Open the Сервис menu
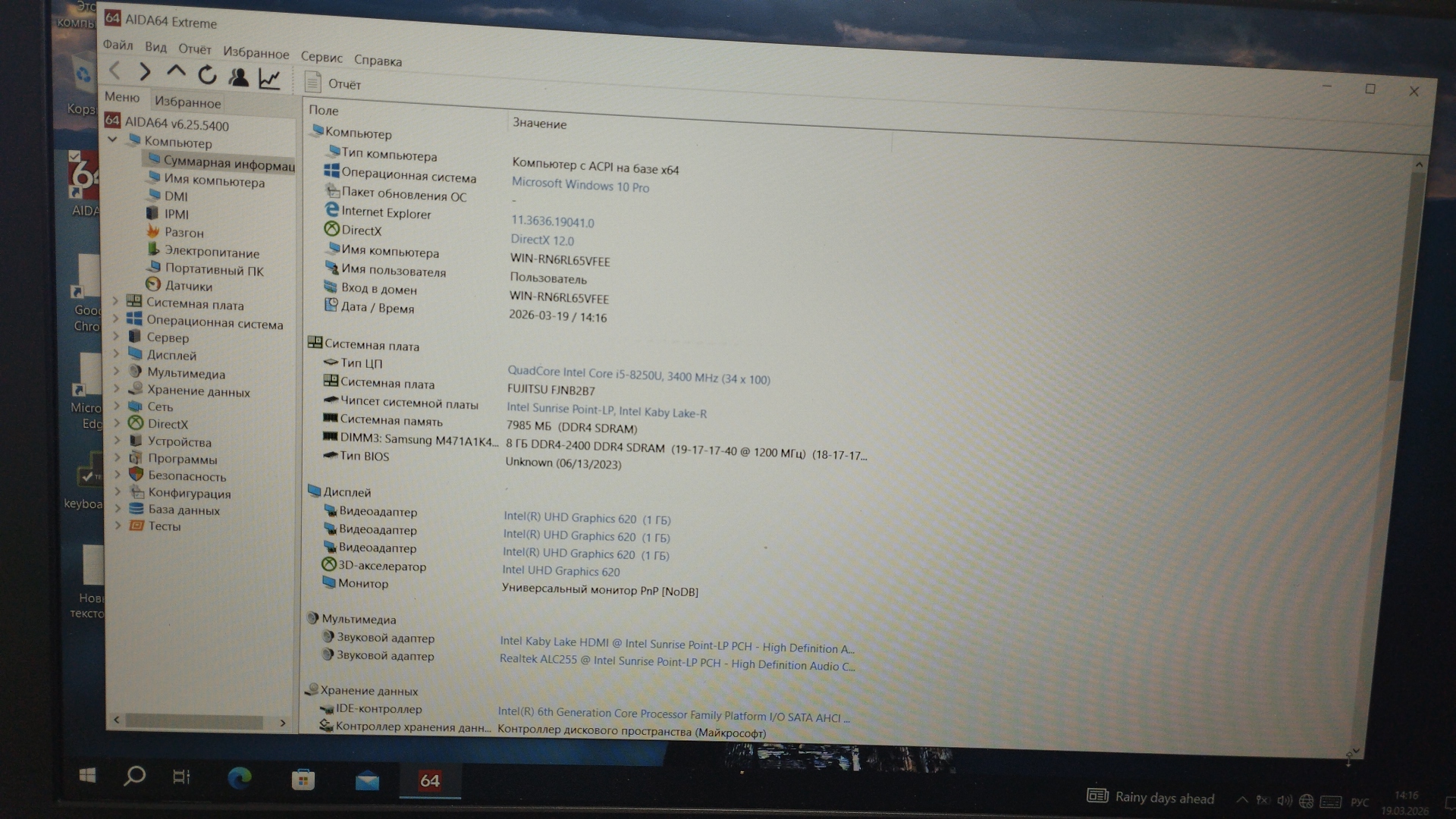 click(x=322, y=57)
